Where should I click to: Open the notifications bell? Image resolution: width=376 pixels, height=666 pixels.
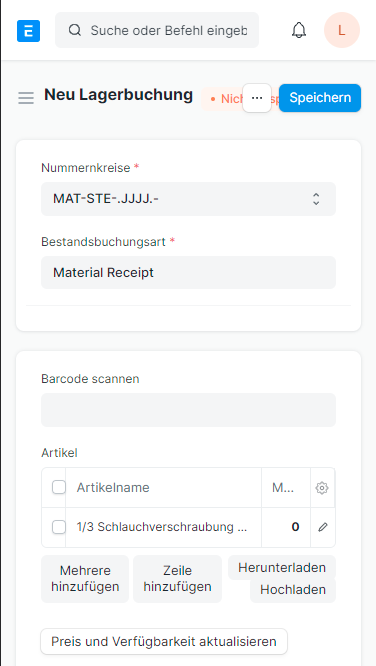(x=299, y=30)
